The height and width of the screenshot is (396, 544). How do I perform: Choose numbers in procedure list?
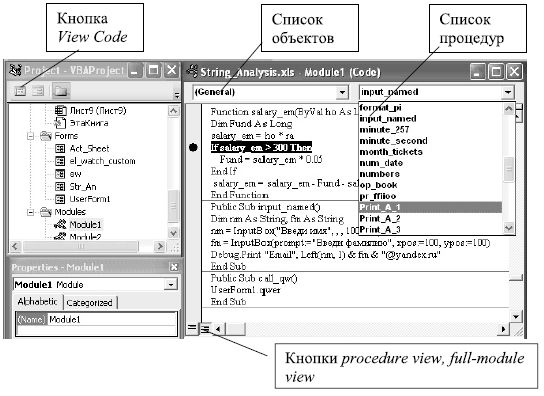point(380,174)
